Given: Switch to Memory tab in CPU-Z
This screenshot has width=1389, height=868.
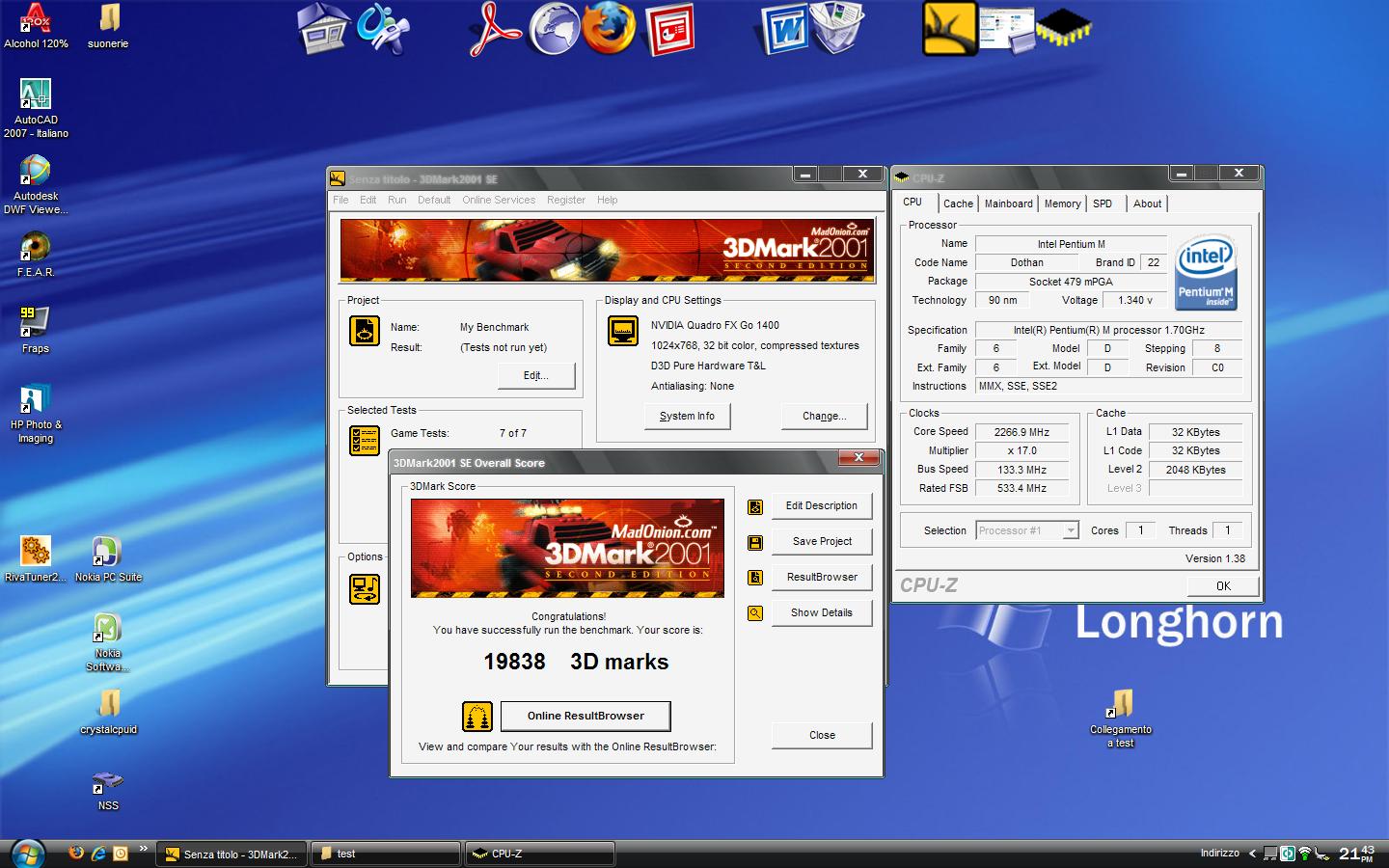Looking at the screenshot, I should pyautogui.click(x=1062, y=203).
